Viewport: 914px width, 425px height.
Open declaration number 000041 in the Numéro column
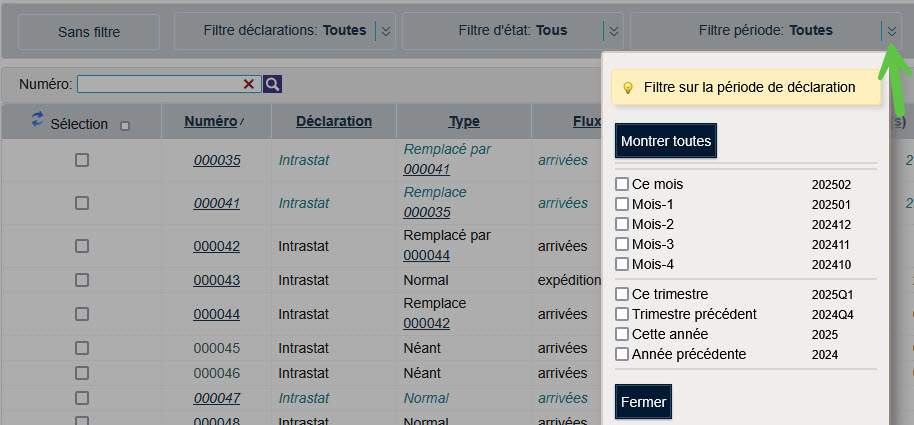pos(217,203)
